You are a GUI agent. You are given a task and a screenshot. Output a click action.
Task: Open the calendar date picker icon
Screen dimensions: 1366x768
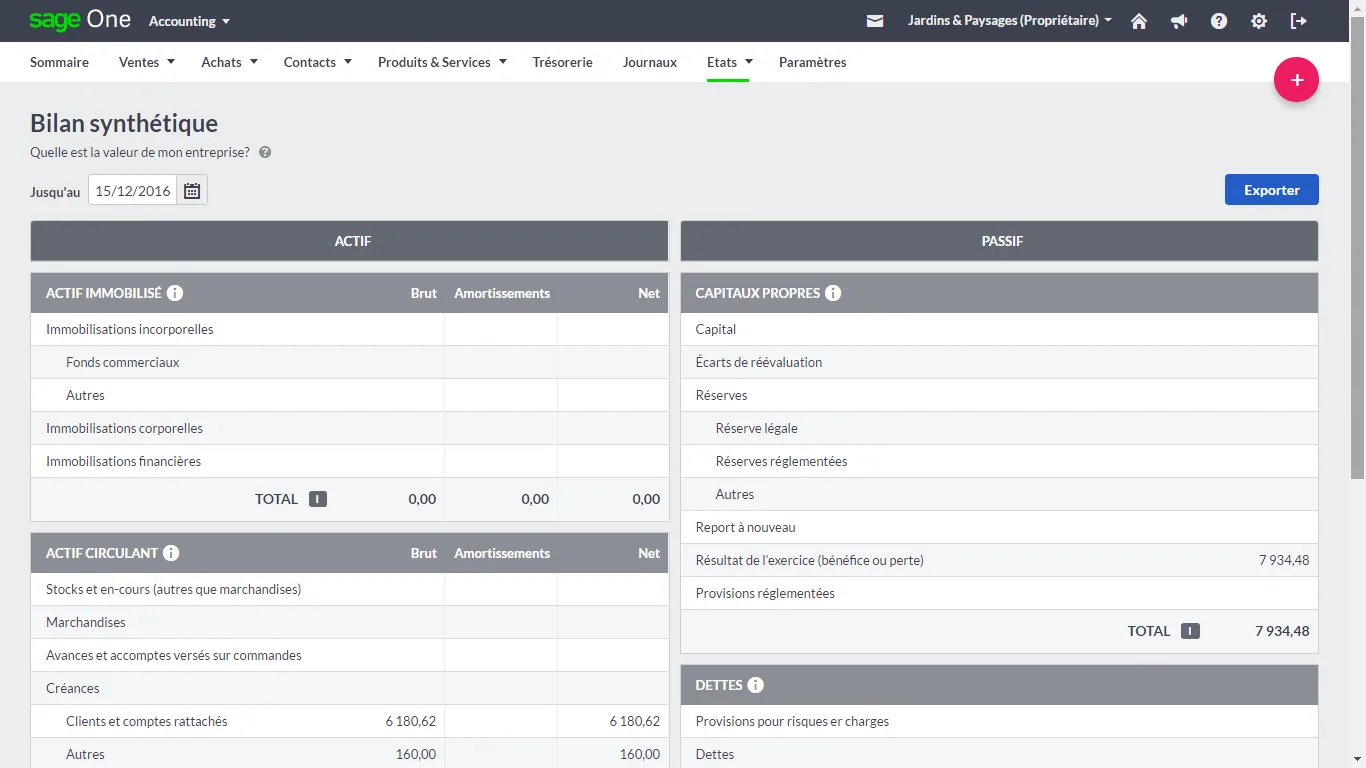click(x=192, y=190)
